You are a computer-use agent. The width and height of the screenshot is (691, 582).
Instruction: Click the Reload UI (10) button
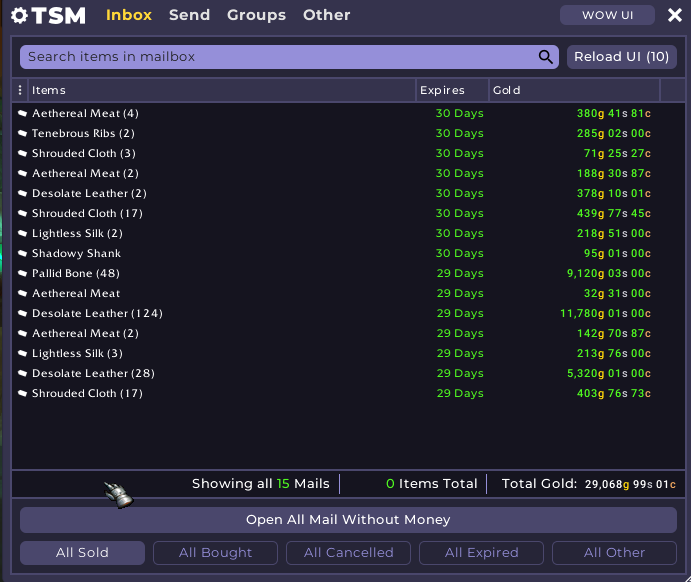click(621, 57)
